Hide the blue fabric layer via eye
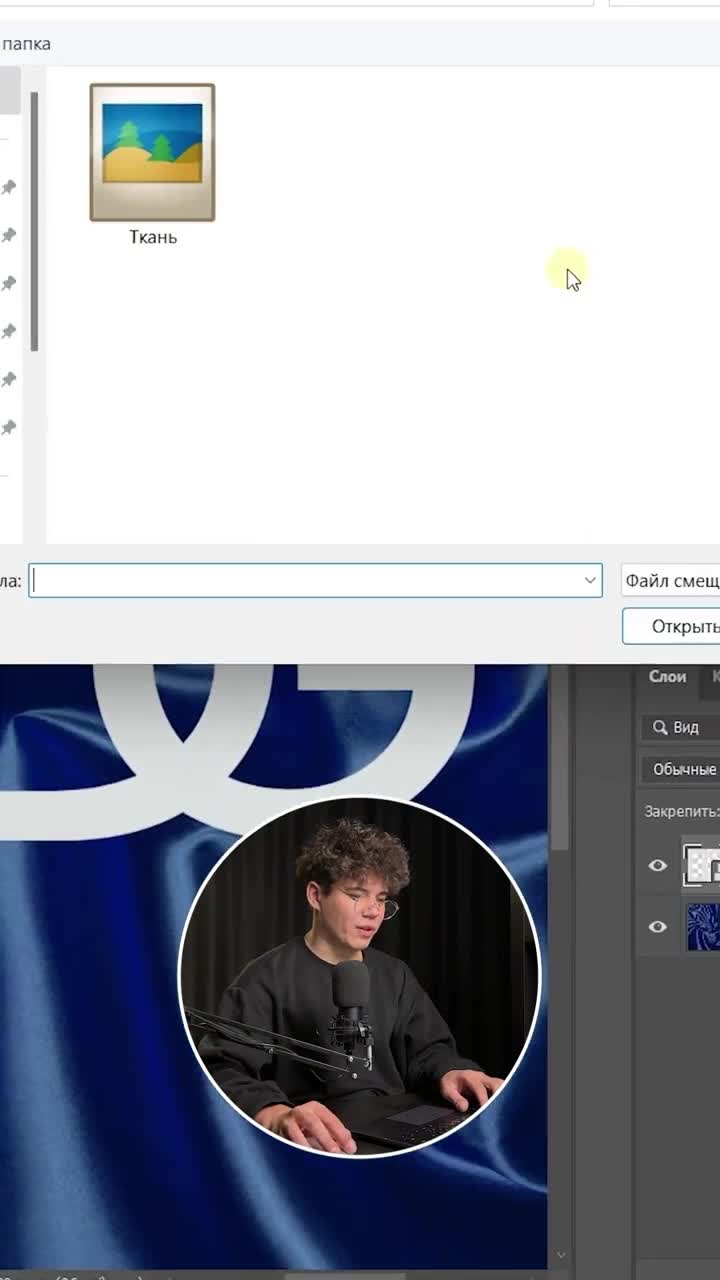 pyautogui.click(x=657, y=927)
